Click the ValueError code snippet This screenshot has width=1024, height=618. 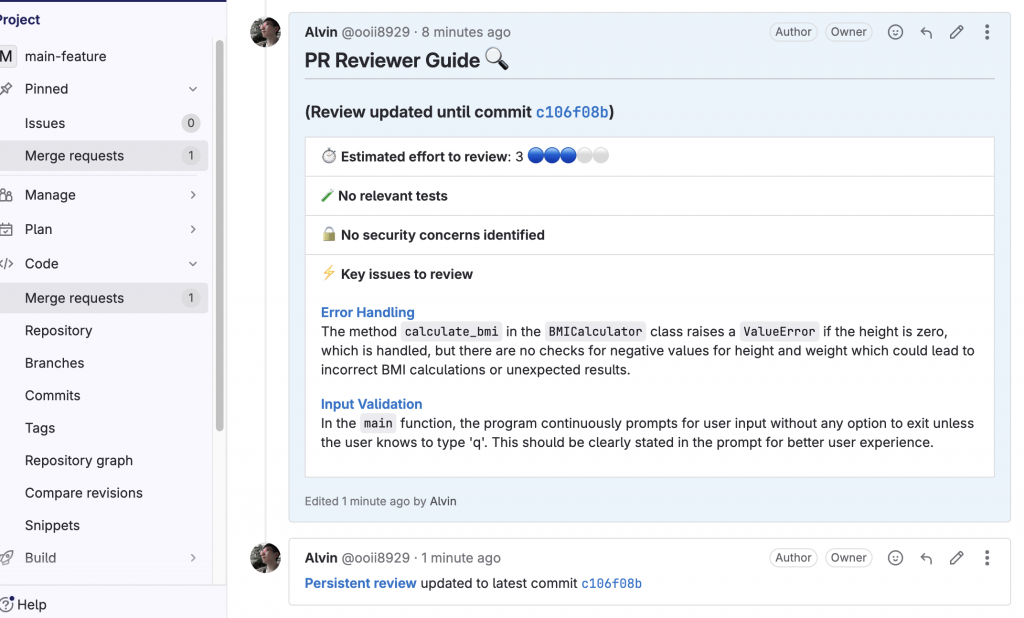[x=779, y=332]
